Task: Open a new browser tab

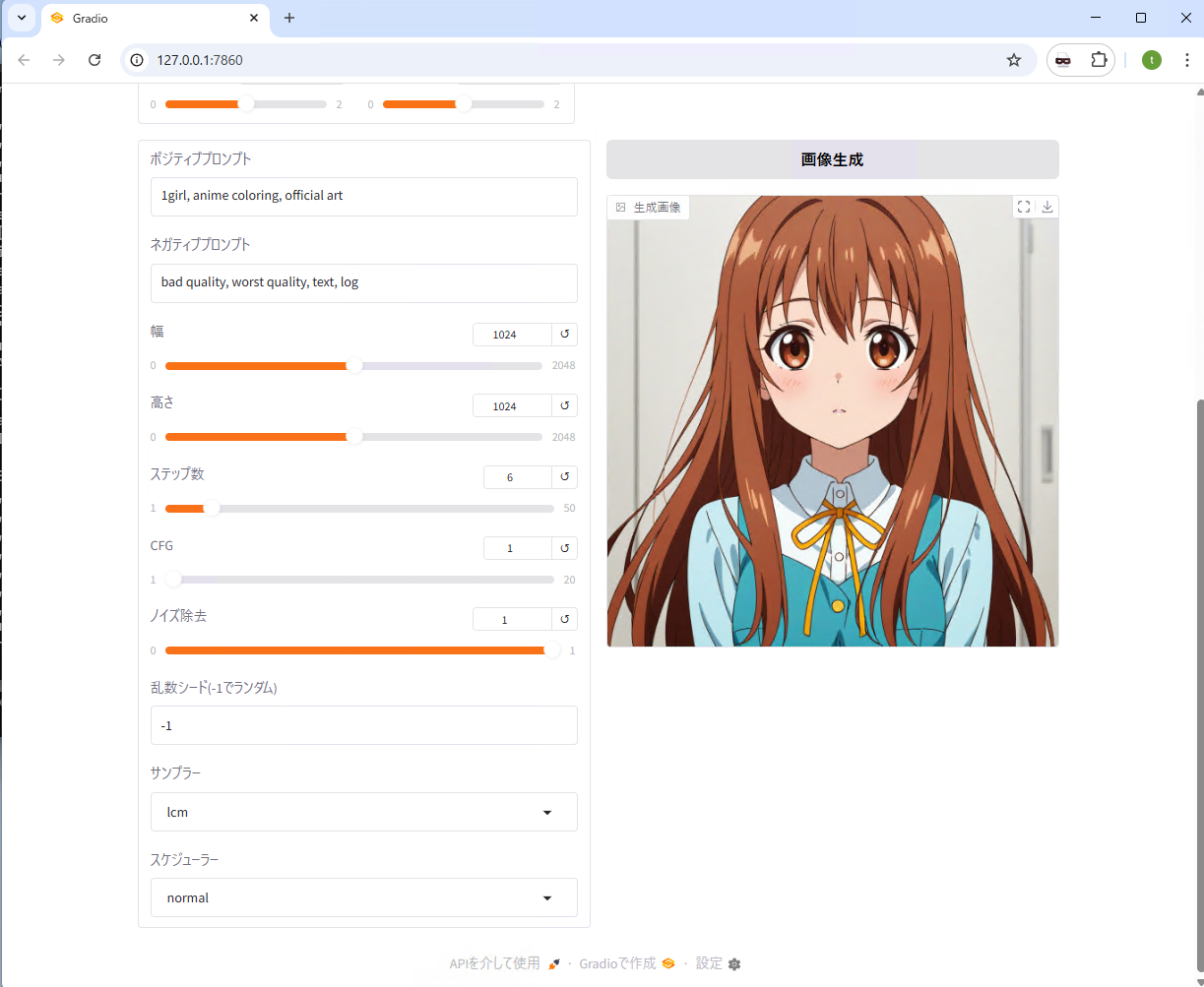Action: tap(289, 18)
